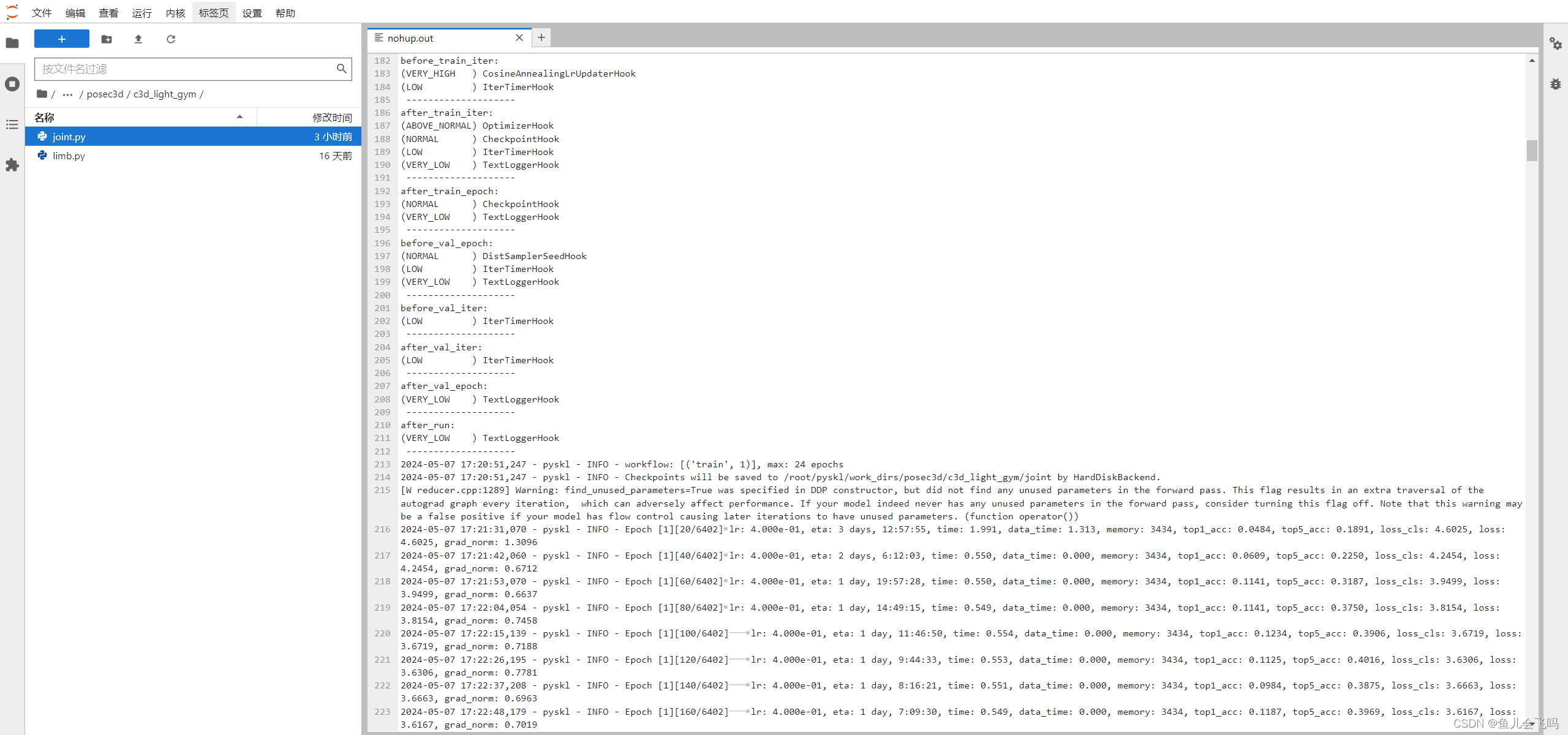1568x735 pixels.
Task: Select the limb.py file
Action: [69, 156]
